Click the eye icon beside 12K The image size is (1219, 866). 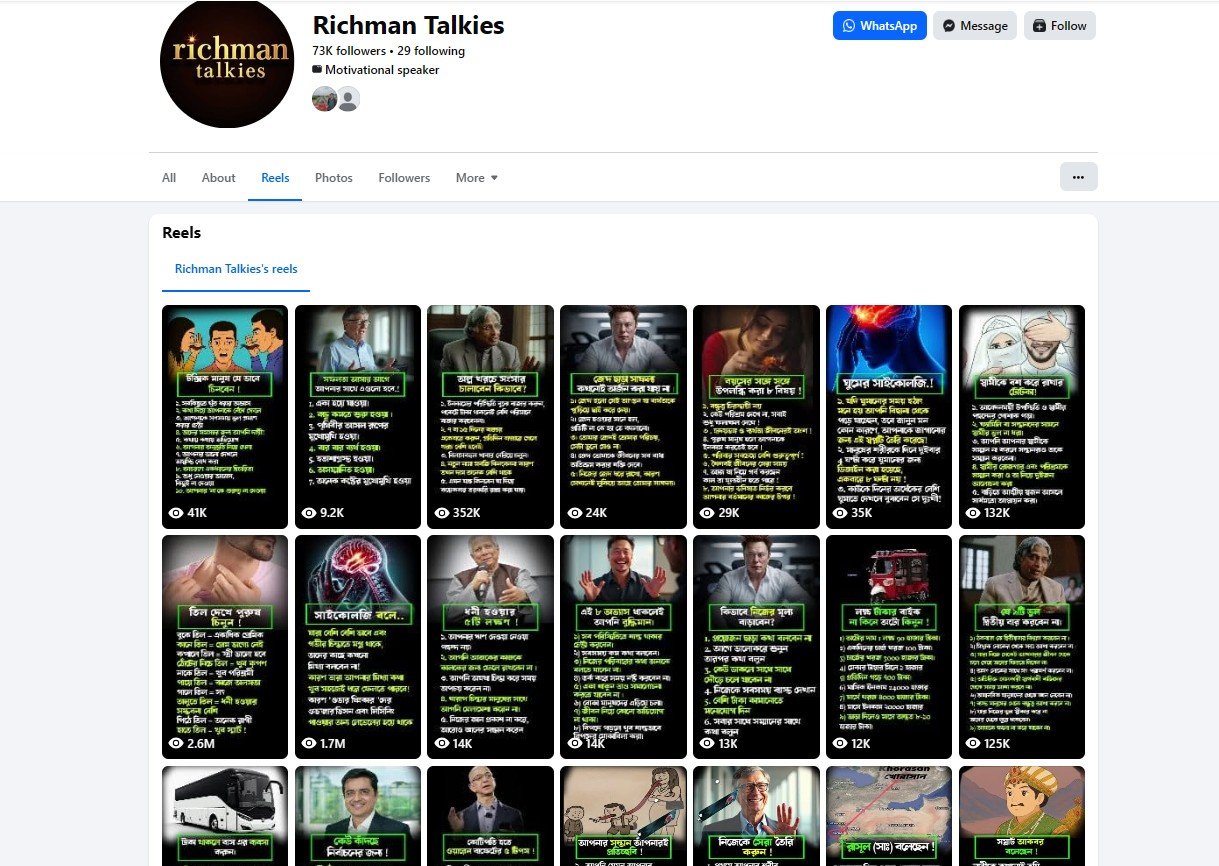click(841, 744)
